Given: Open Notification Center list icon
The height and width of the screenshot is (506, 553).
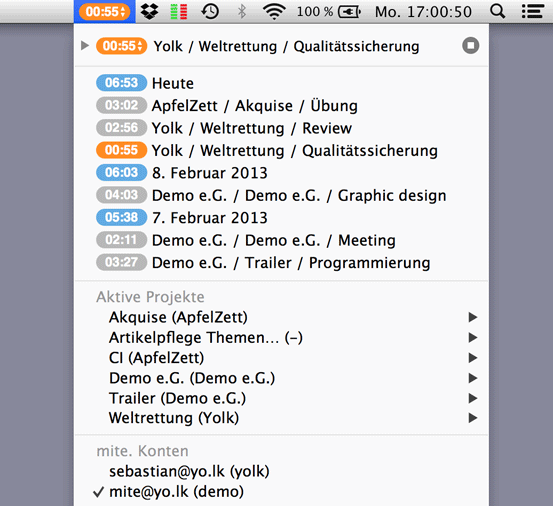Looking at the screenshot, I should [533, 12].
